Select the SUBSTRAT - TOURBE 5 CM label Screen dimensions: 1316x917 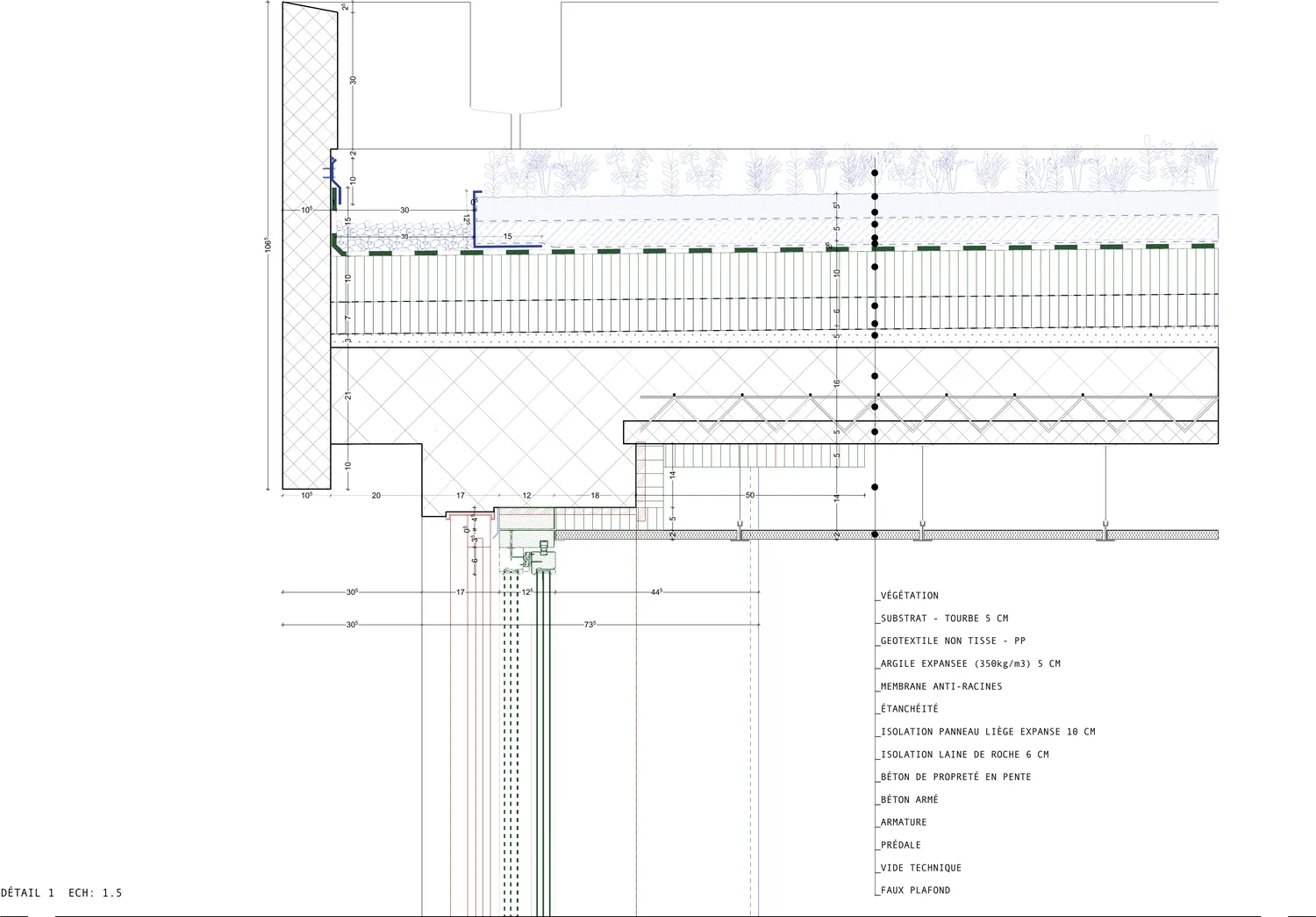945,619
